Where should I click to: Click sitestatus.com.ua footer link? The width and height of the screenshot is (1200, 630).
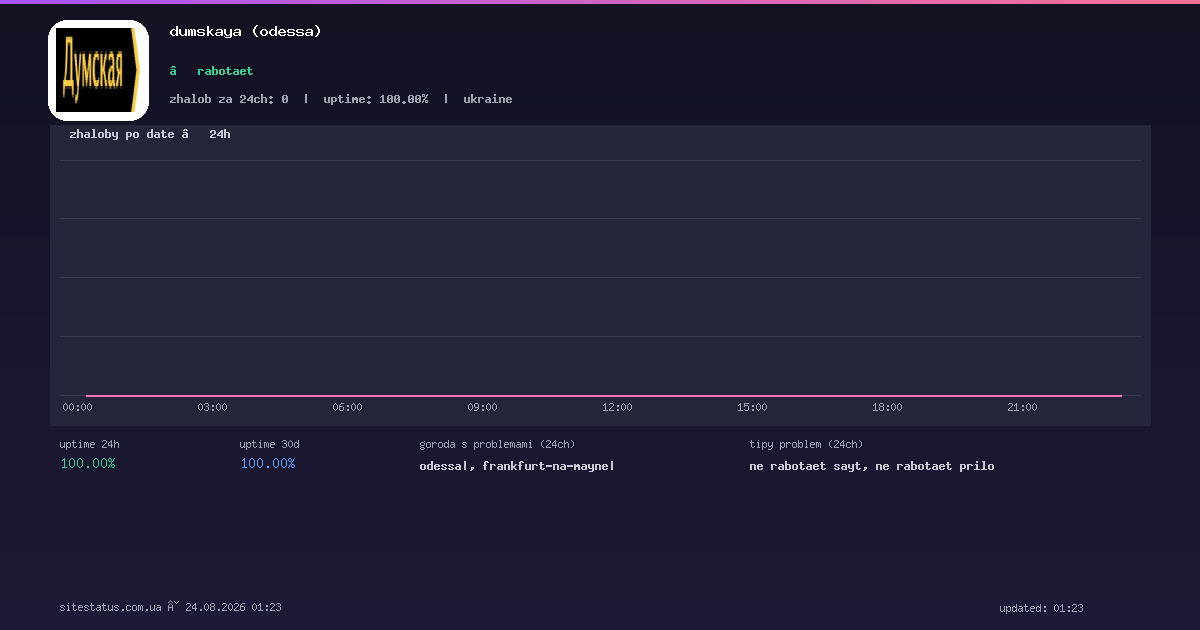(110, 607)
